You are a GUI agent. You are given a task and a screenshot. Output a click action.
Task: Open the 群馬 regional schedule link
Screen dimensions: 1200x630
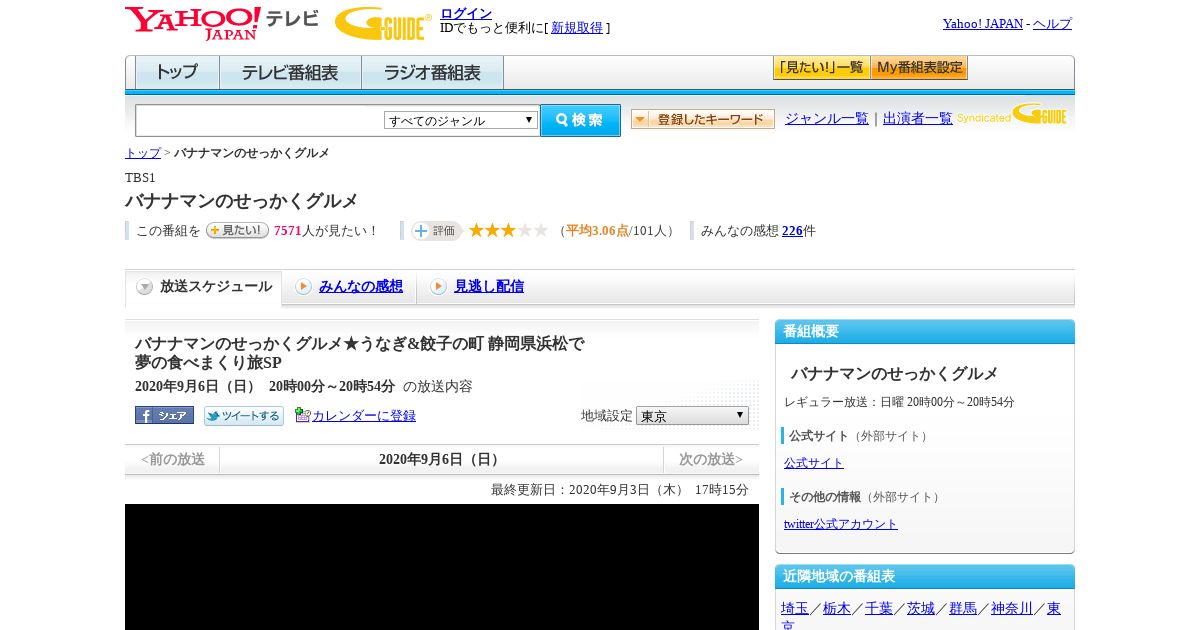tap(963, 608)
